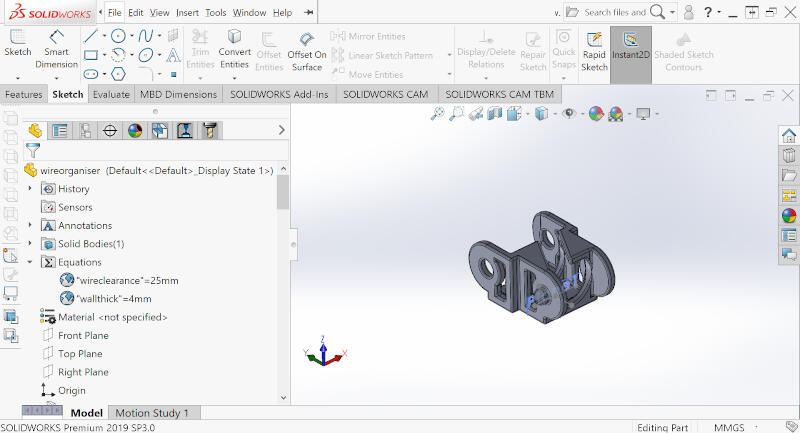Click Apply Scene icon
800x433 pixels.
(x=616, y=113)
